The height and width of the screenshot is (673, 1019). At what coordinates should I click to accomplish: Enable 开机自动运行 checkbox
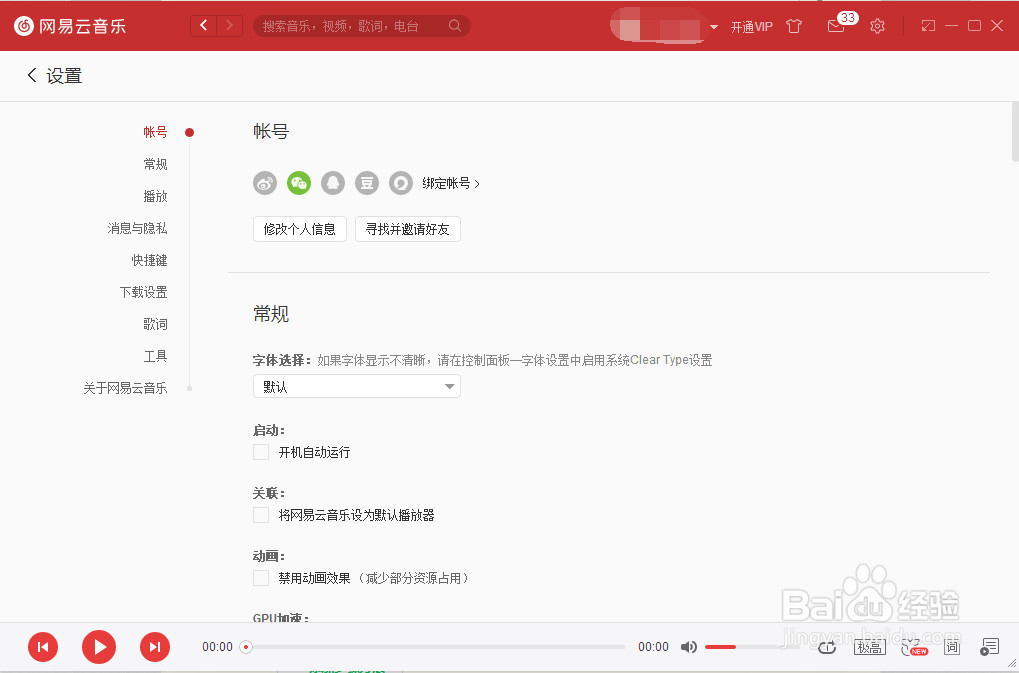pyautogui.click(x=261, y=452)
